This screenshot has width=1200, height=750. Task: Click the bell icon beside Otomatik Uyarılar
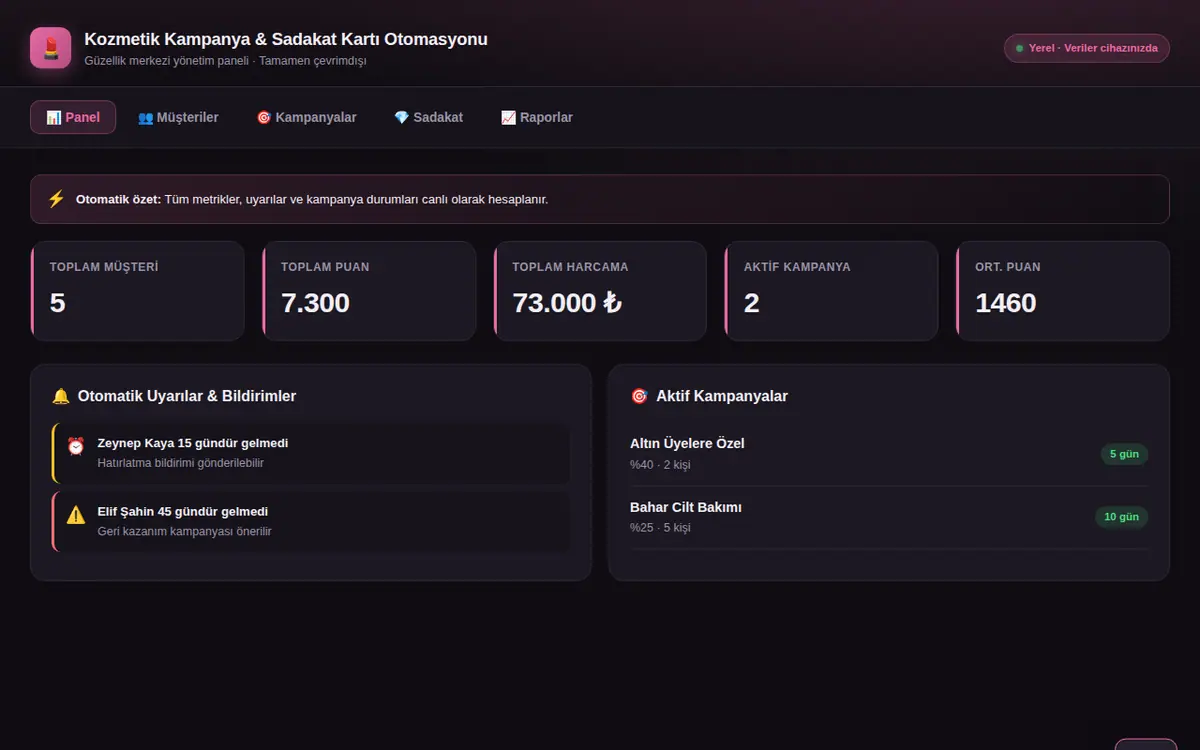61,396
